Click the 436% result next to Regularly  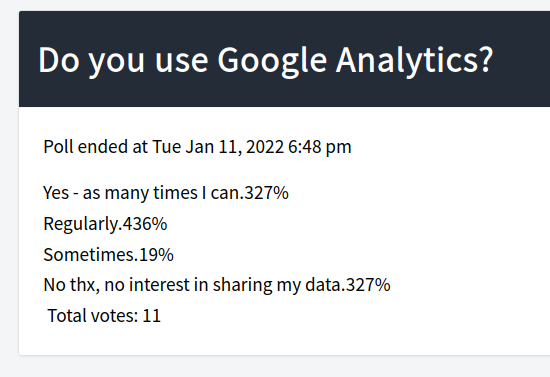pos(145,224)
